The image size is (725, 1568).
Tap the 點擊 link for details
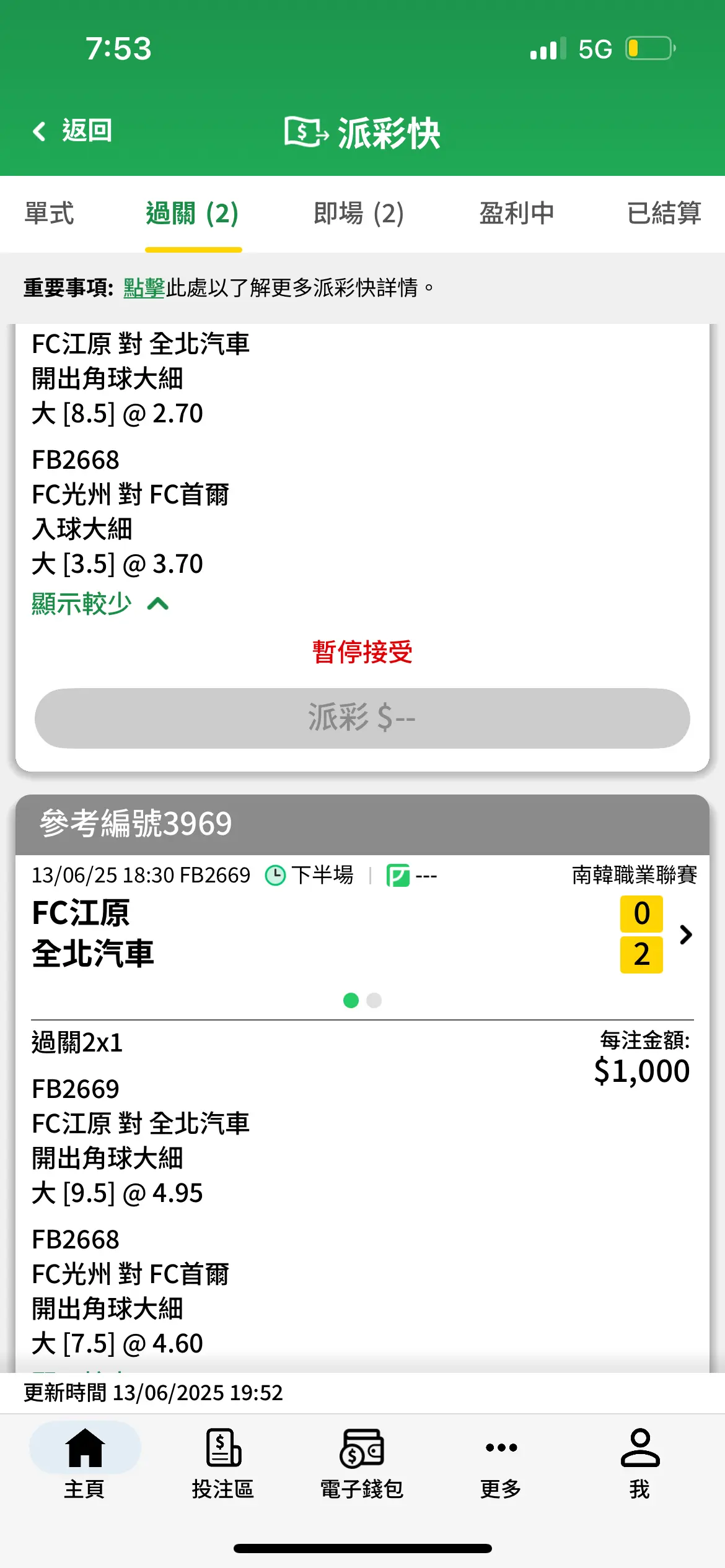pos(144,287)
